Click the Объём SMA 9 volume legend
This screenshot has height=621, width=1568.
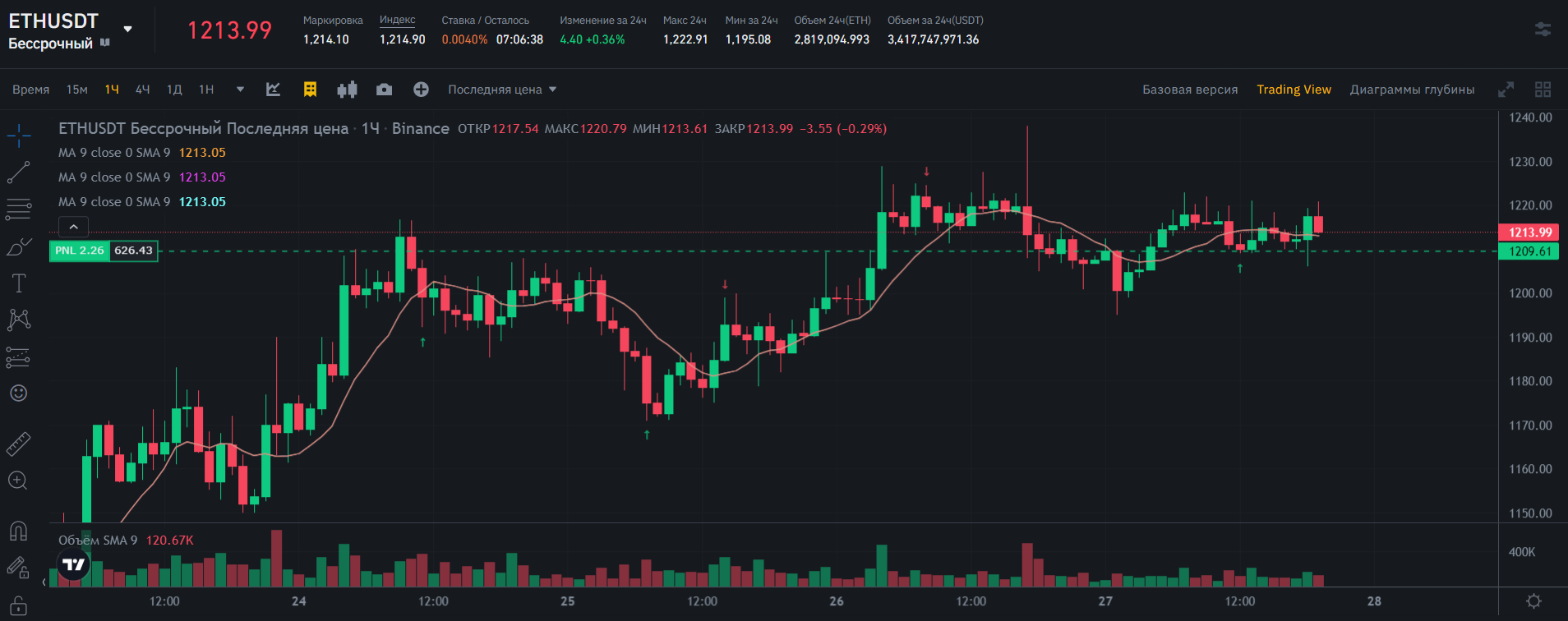click(126, 540)
